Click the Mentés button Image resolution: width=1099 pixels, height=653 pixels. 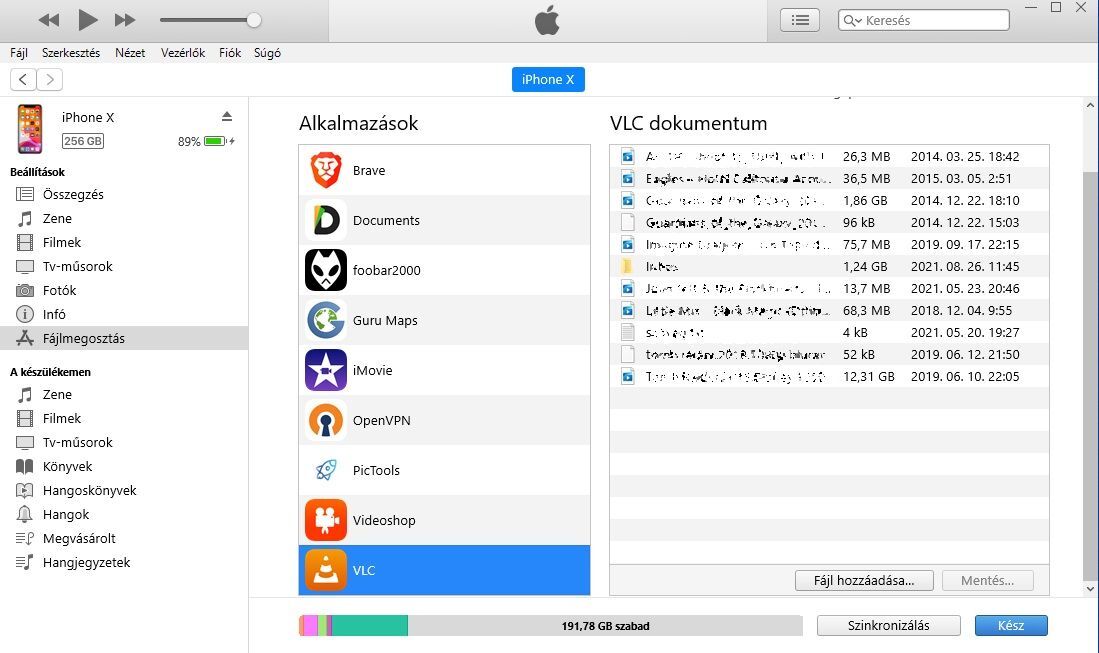click(x=988, y=580)
